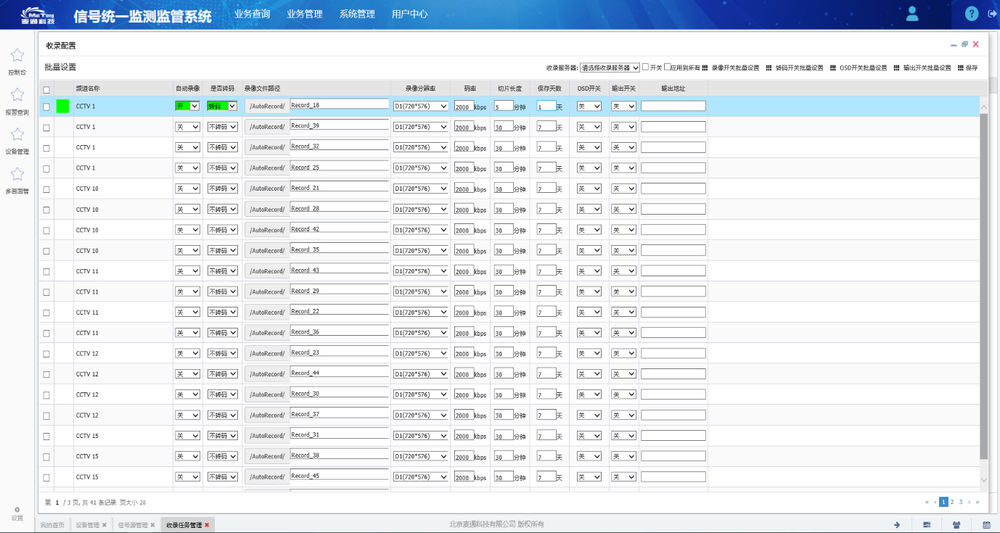This screenshot has height=533, width=1000.
Task: Check the 应用到所有 checkbox
Action: (668, 67)
